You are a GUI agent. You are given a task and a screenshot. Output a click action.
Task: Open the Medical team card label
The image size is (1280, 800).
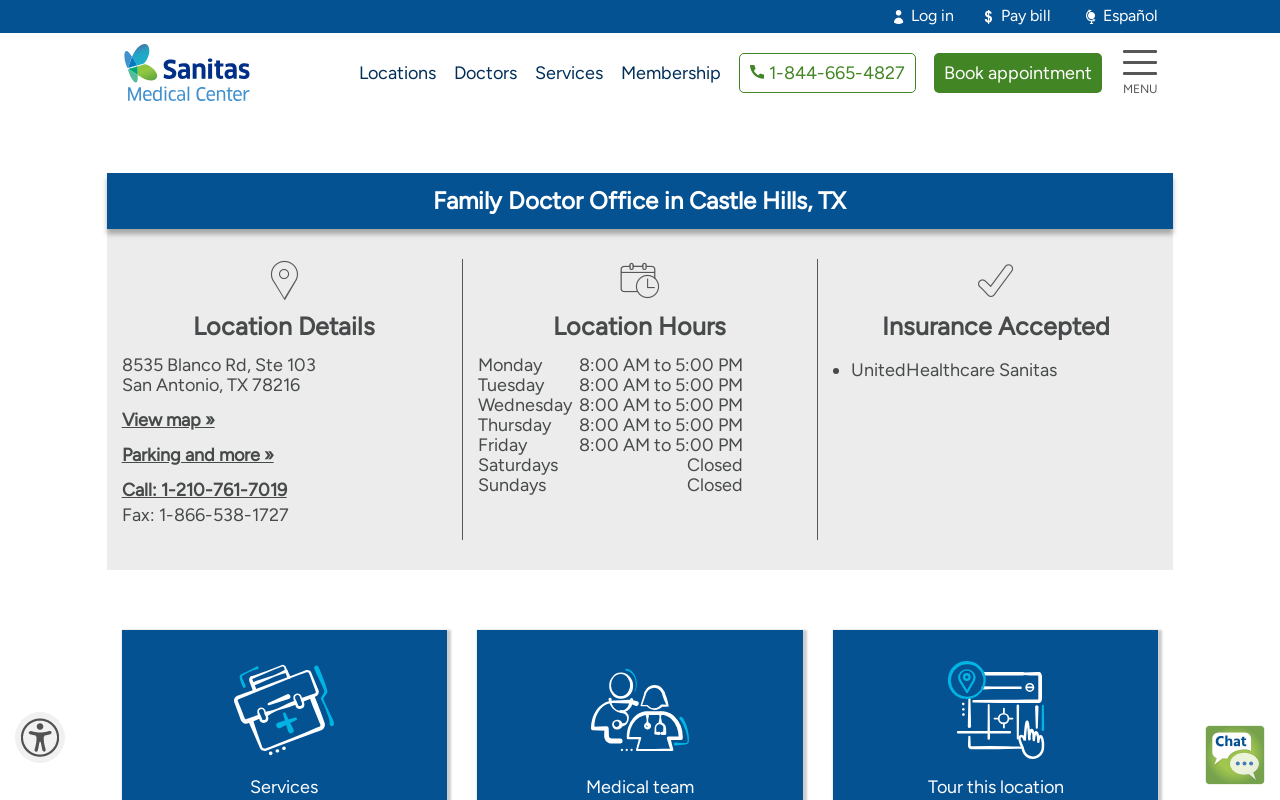click(x=640, y=787)
